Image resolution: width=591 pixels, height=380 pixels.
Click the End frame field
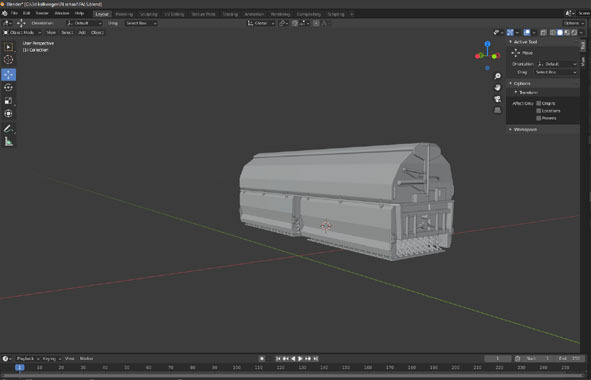[570, 359]
